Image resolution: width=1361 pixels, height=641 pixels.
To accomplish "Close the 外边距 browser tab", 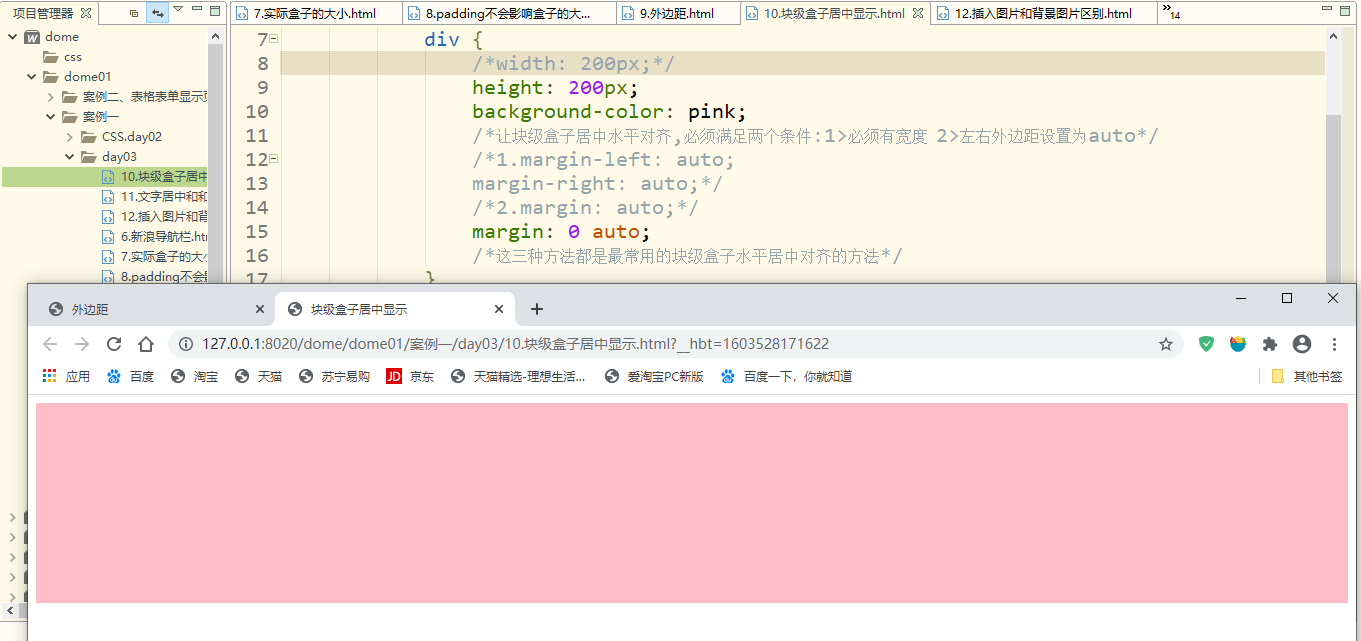I will coord(260,309).
